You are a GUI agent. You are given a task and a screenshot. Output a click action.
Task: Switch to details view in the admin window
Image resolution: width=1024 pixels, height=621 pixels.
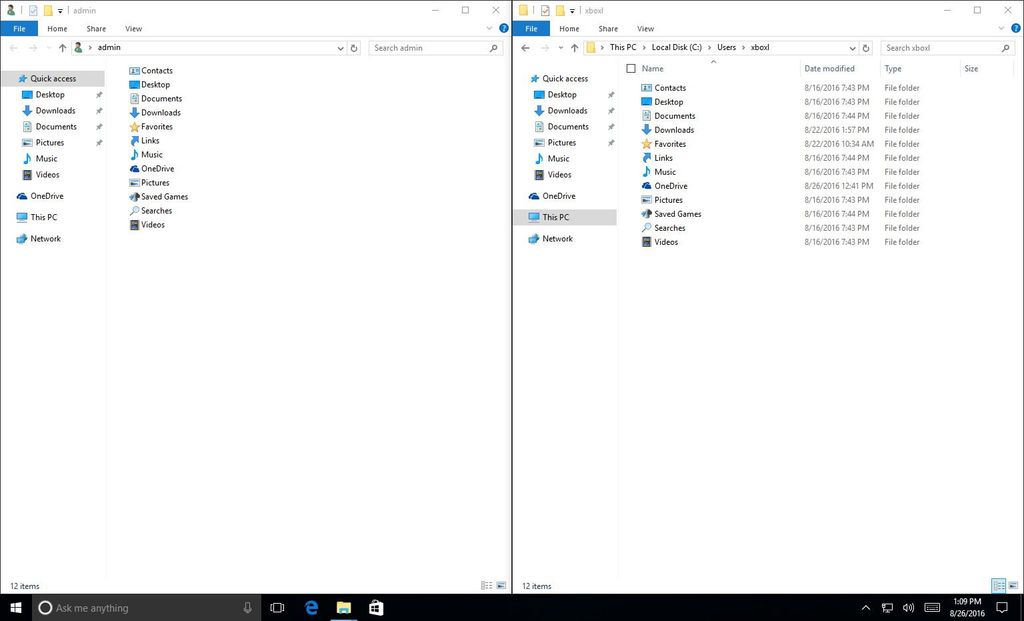[x=487, y=586]
